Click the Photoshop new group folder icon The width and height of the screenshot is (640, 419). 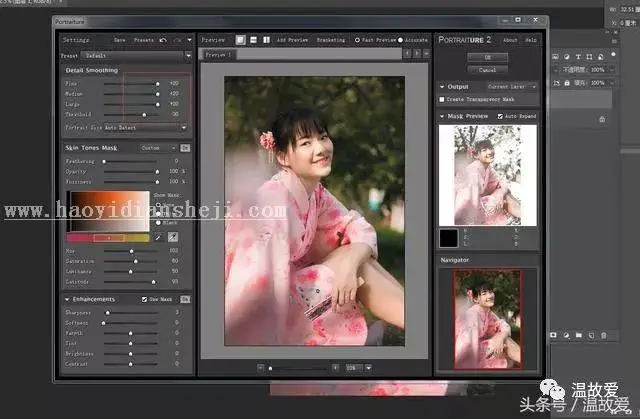(x=579, y=335)
